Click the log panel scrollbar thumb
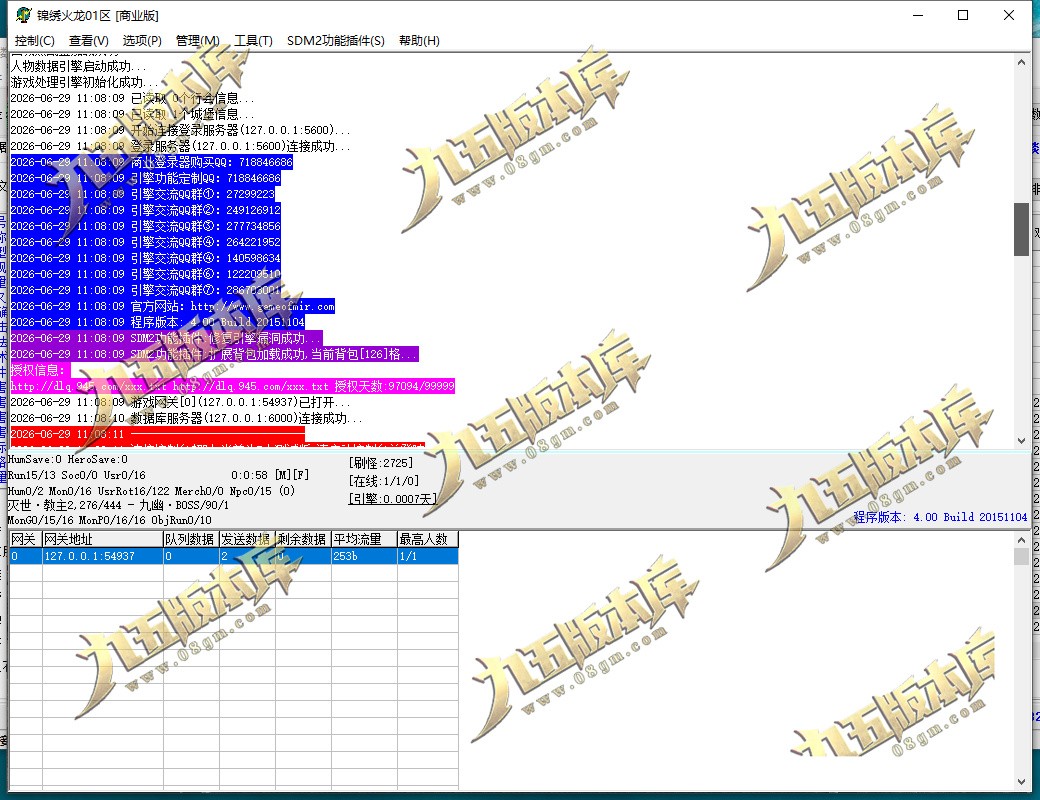 [x=1021, y=229]
